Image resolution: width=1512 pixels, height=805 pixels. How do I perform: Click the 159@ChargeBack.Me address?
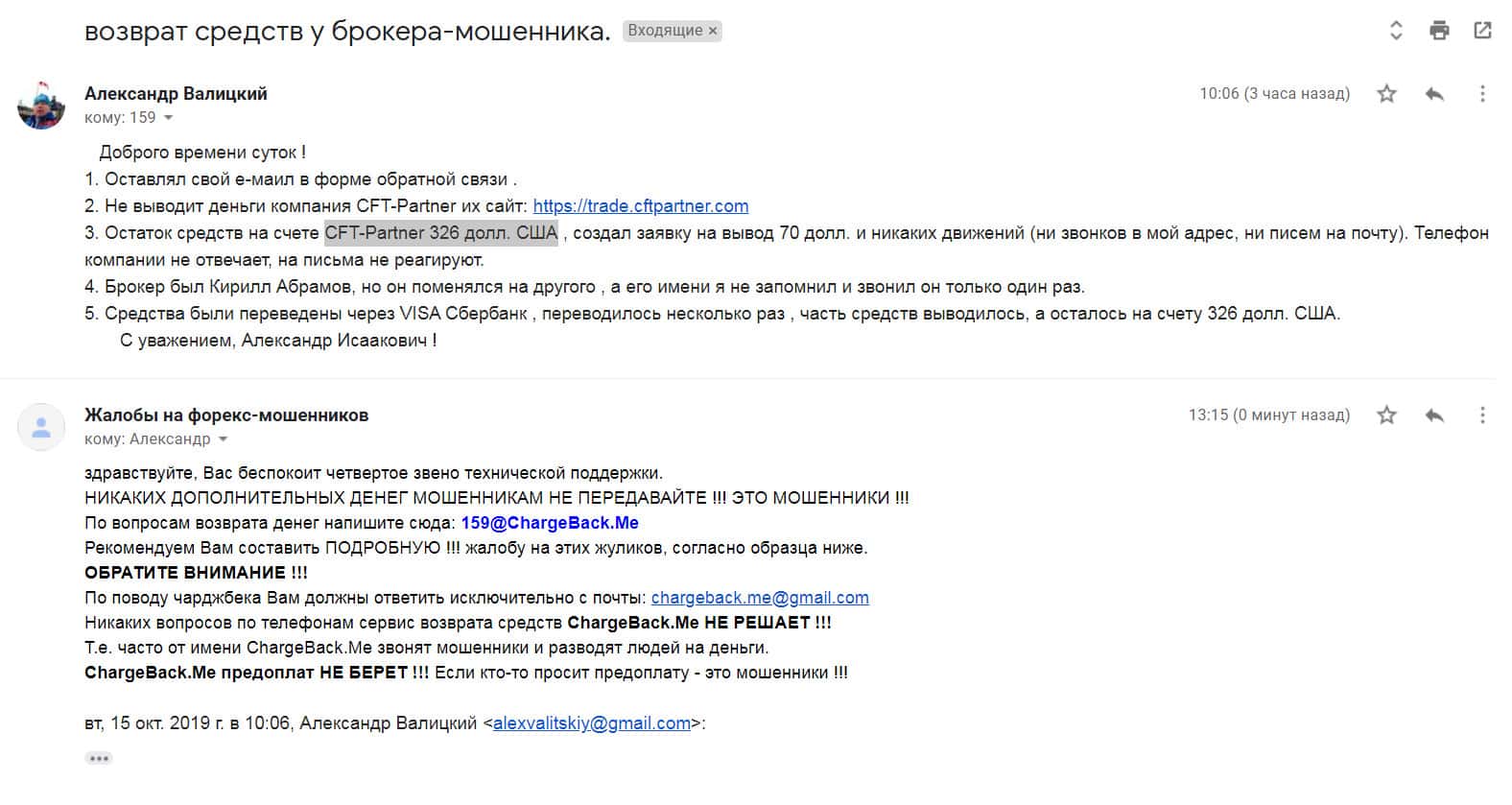(550, 523)
